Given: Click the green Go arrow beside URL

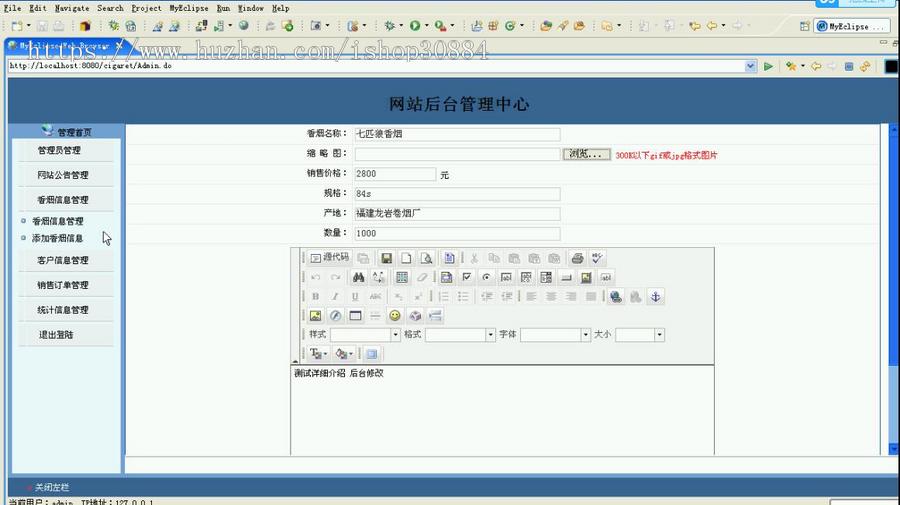Looking at the screenshot, I should (x=768, y=67).
